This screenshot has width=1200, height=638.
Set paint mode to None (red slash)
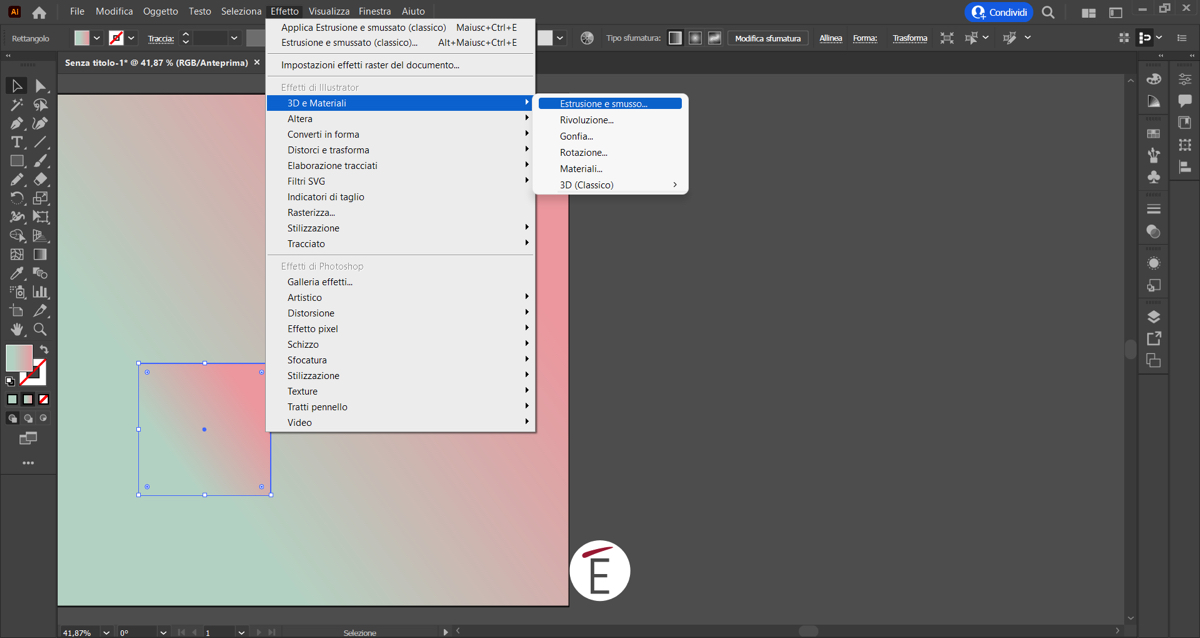(x=43, y=399)
